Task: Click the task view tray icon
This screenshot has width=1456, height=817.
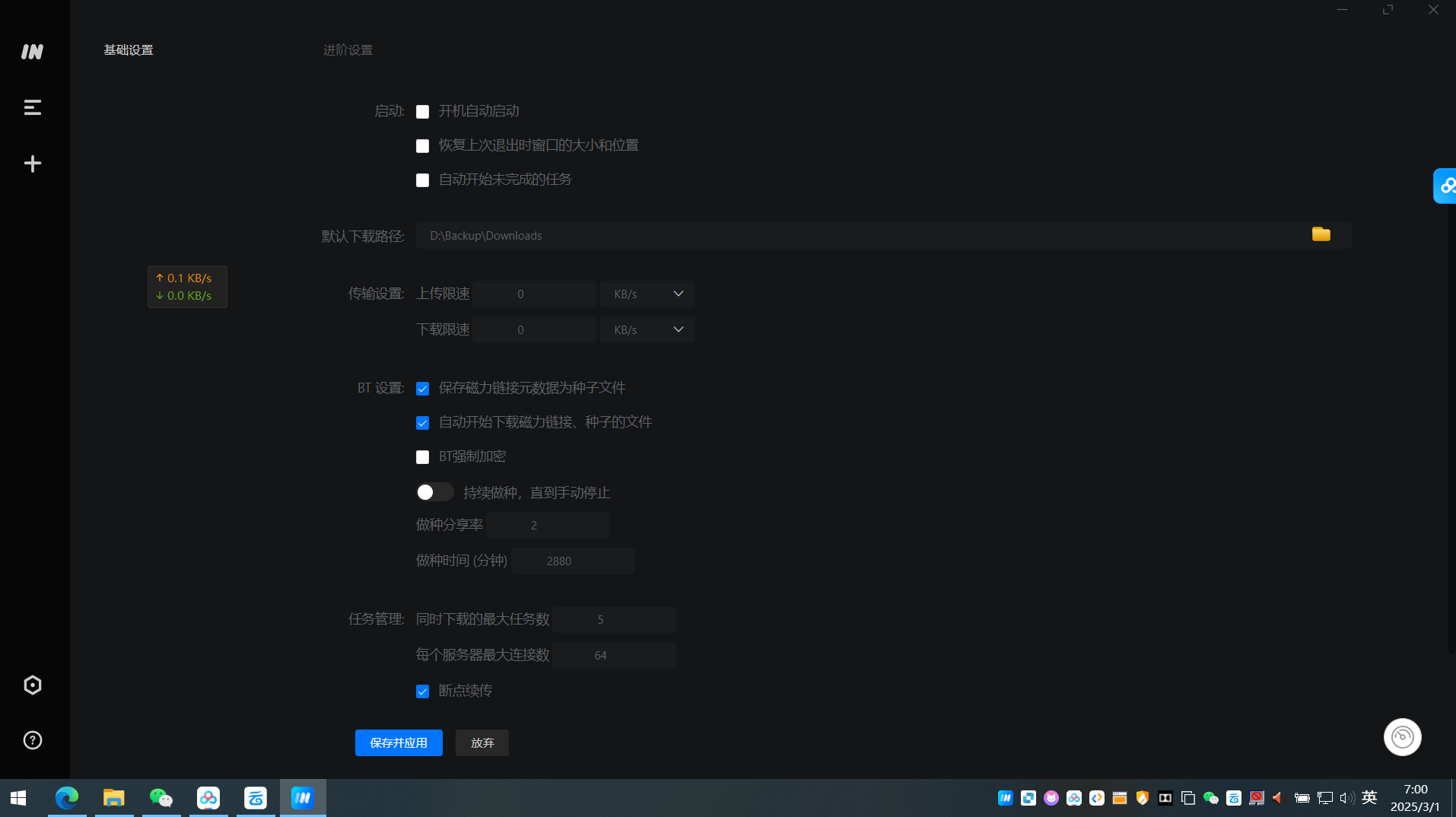Action: [1188, 798]
